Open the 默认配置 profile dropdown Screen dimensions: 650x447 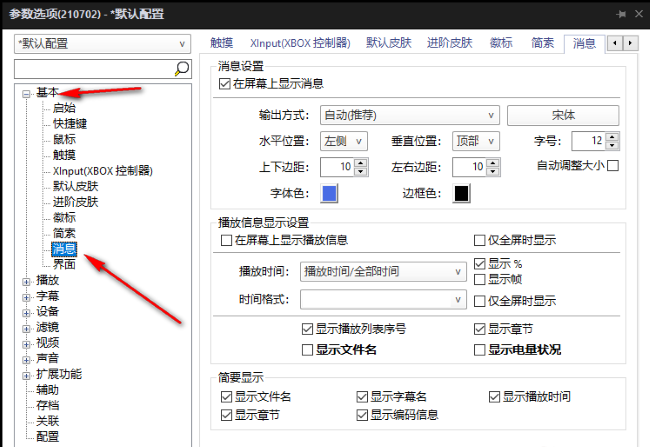click(102, 44)
